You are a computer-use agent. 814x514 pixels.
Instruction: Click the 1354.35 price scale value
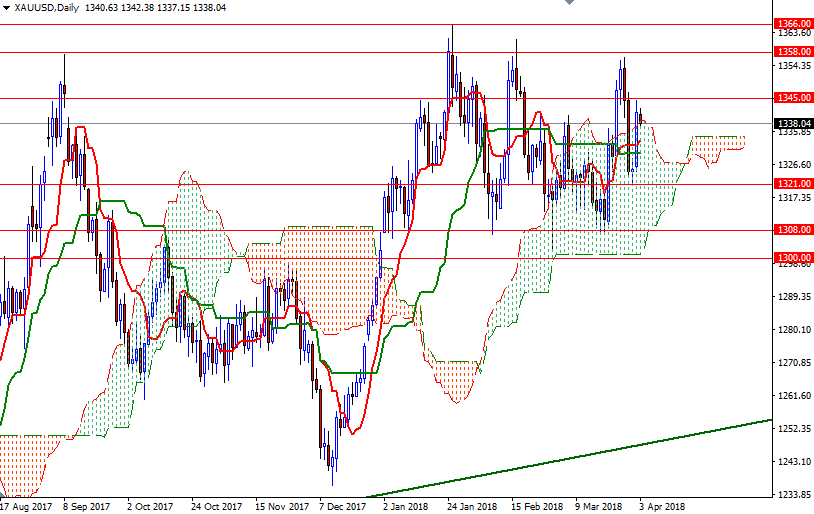tap(794, 65)
